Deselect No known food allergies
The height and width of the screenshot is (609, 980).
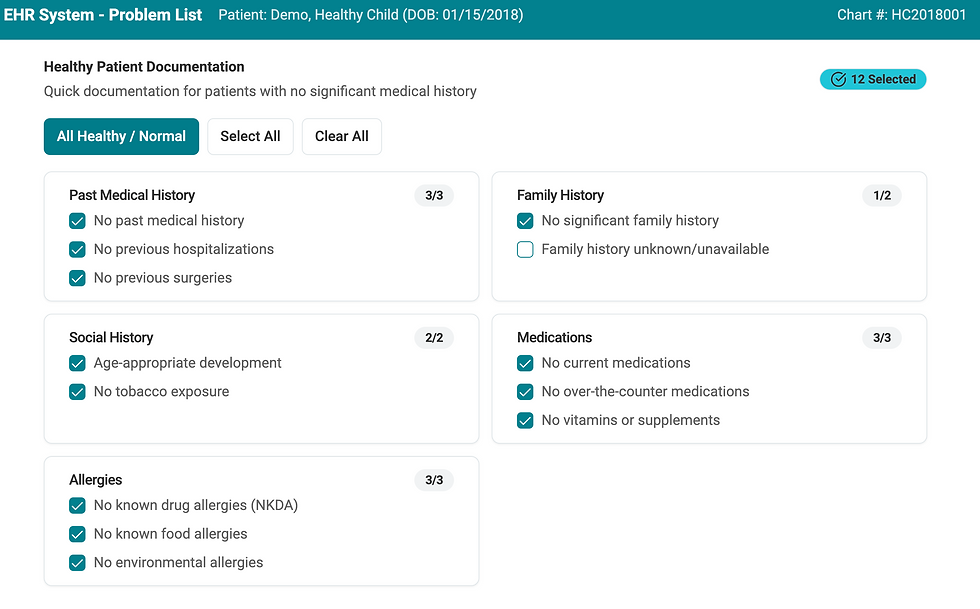77,535
